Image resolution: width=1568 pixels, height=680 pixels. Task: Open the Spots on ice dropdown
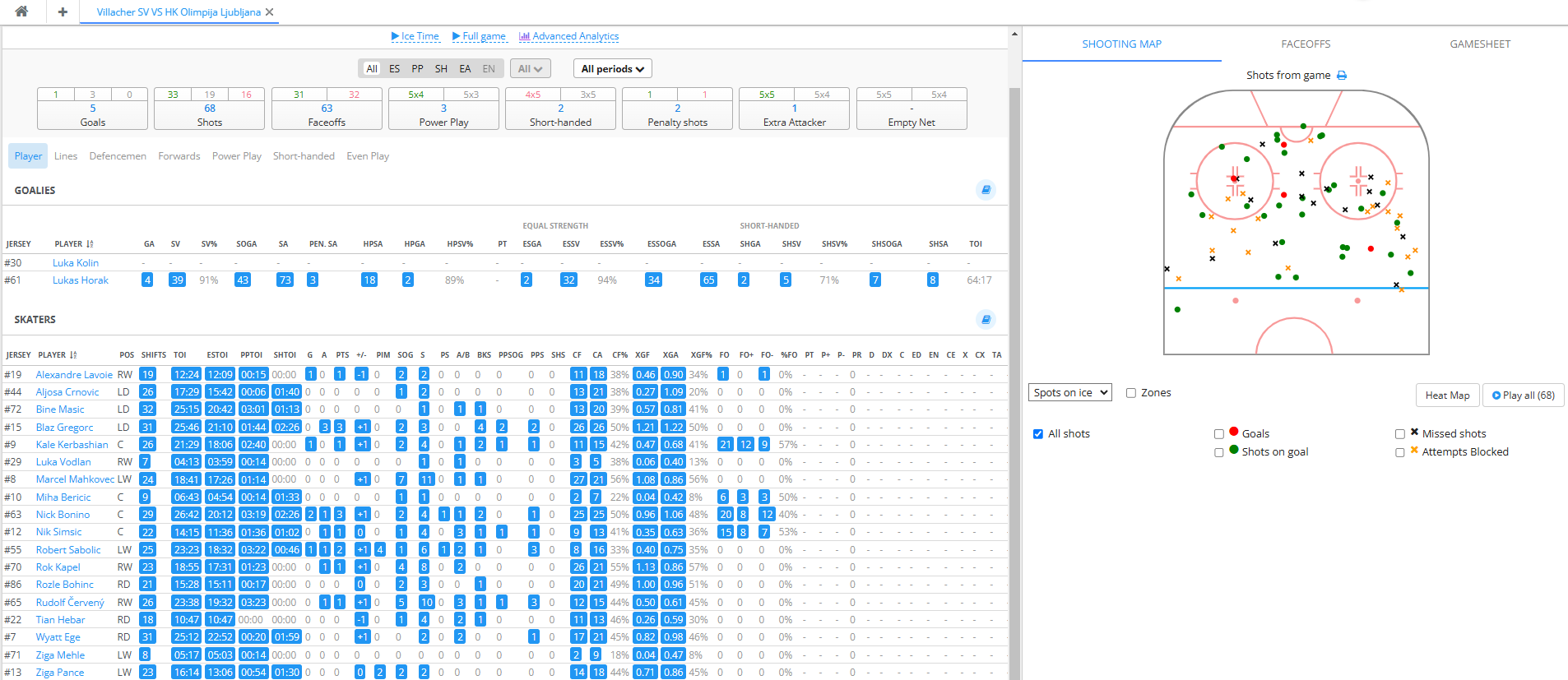pos(1069,393)
